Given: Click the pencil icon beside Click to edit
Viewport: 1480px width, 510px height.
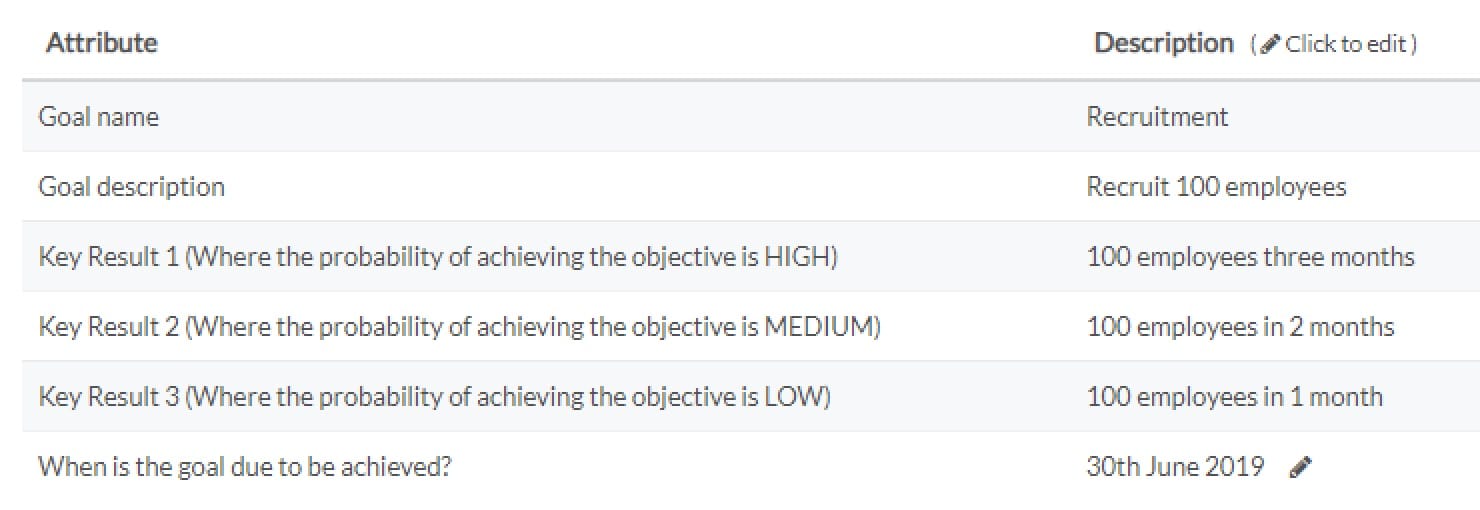Looking at the screenshot, I should 1270,45.
